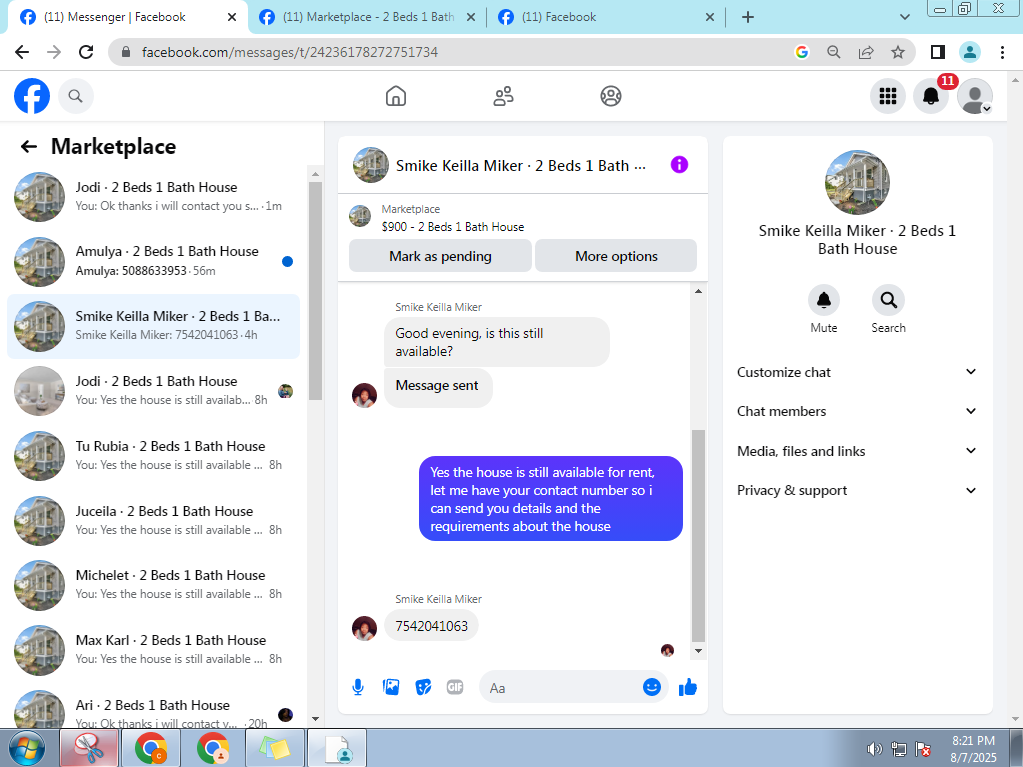
Task: Open the account profile picture menu
Action: 975,96
